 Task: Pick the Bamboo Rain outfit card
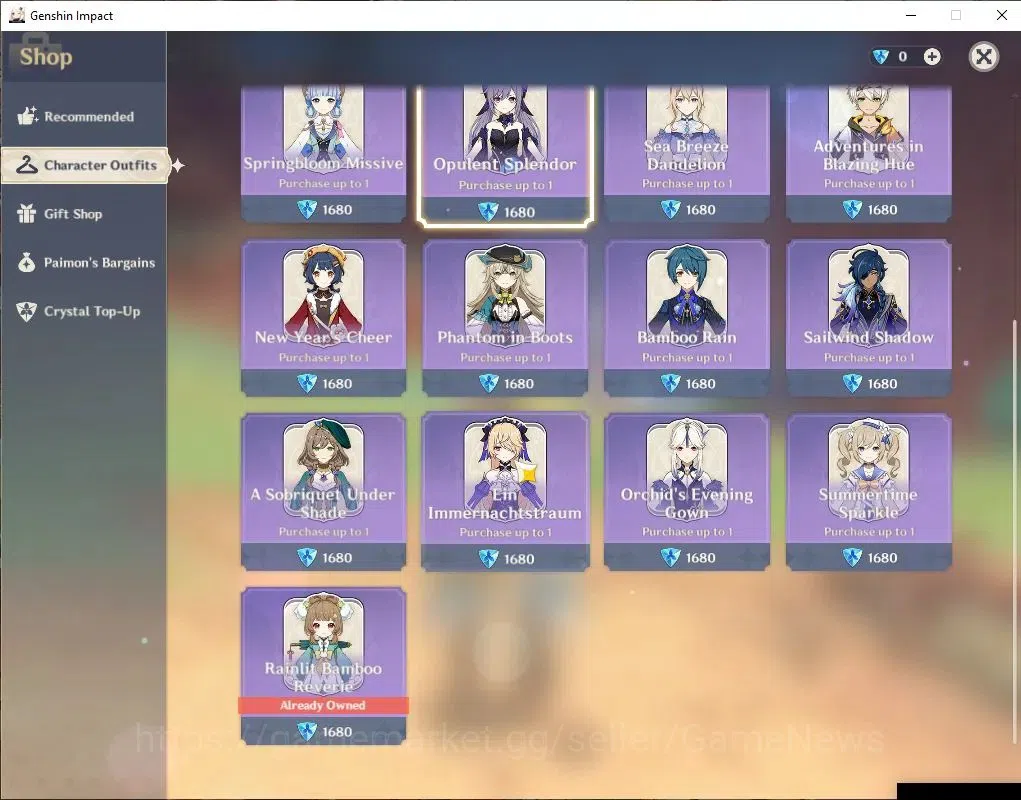686,318
